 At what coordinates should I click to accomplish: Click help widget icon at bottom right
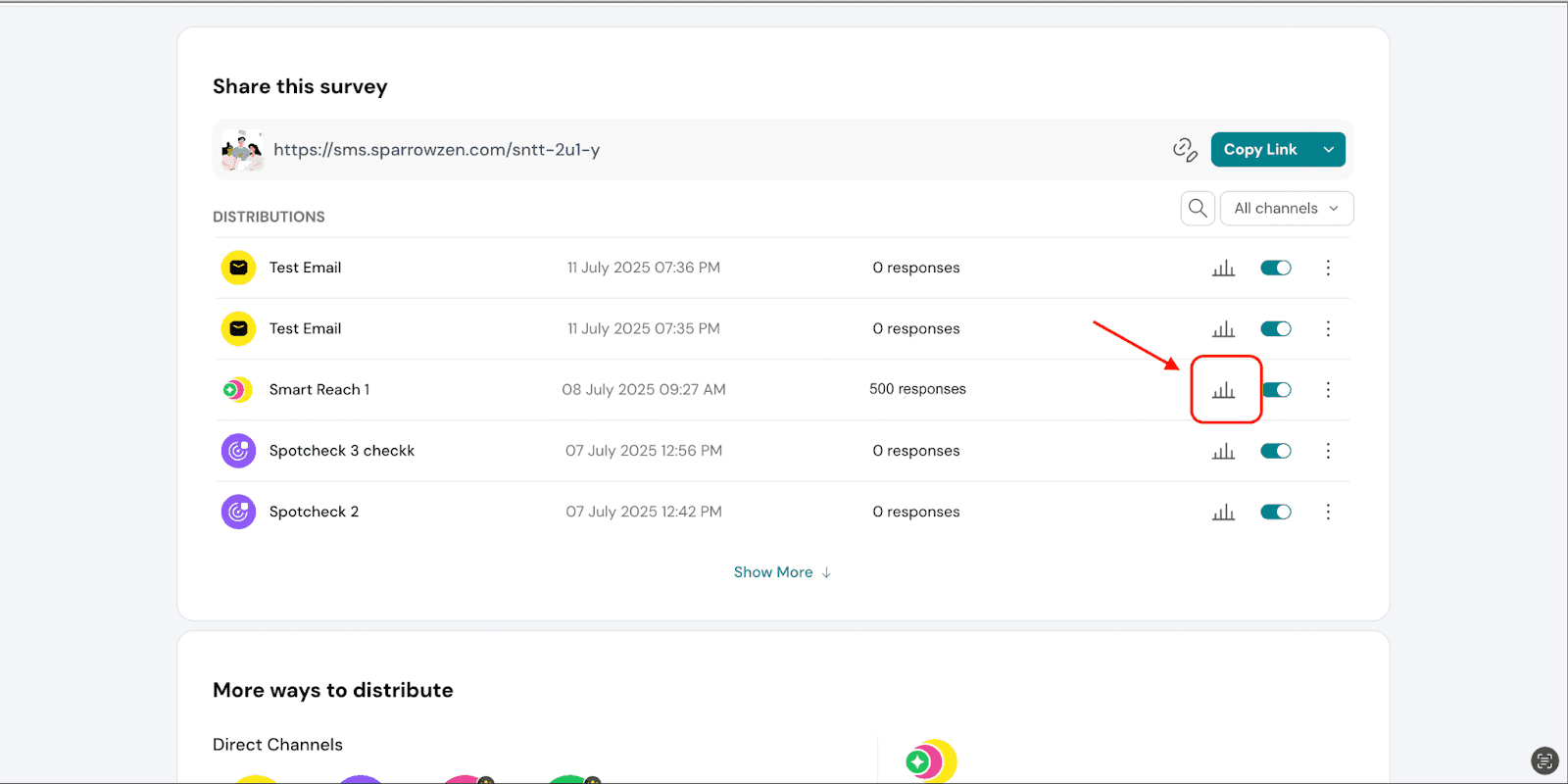pos(1543,760)
